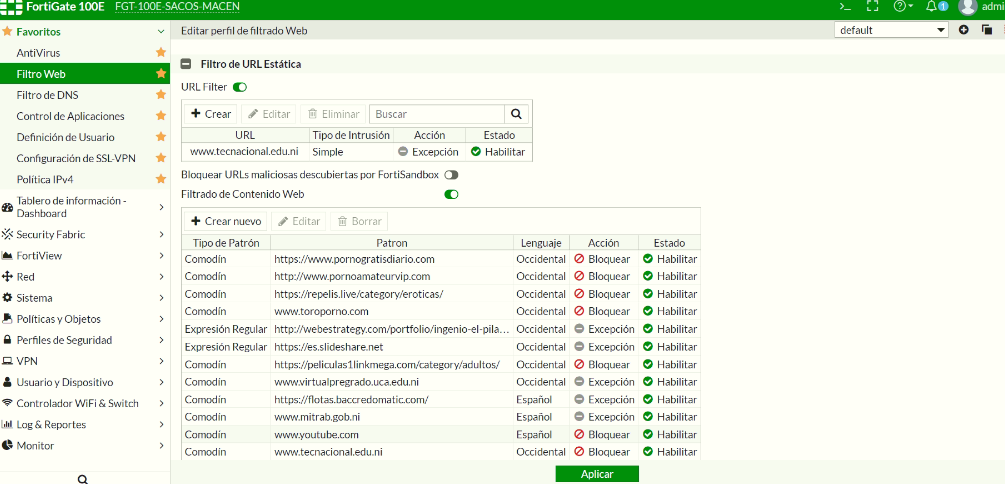Click the add new profile plus icon
Screen dimensions: 1005x484
pos(964,30)
